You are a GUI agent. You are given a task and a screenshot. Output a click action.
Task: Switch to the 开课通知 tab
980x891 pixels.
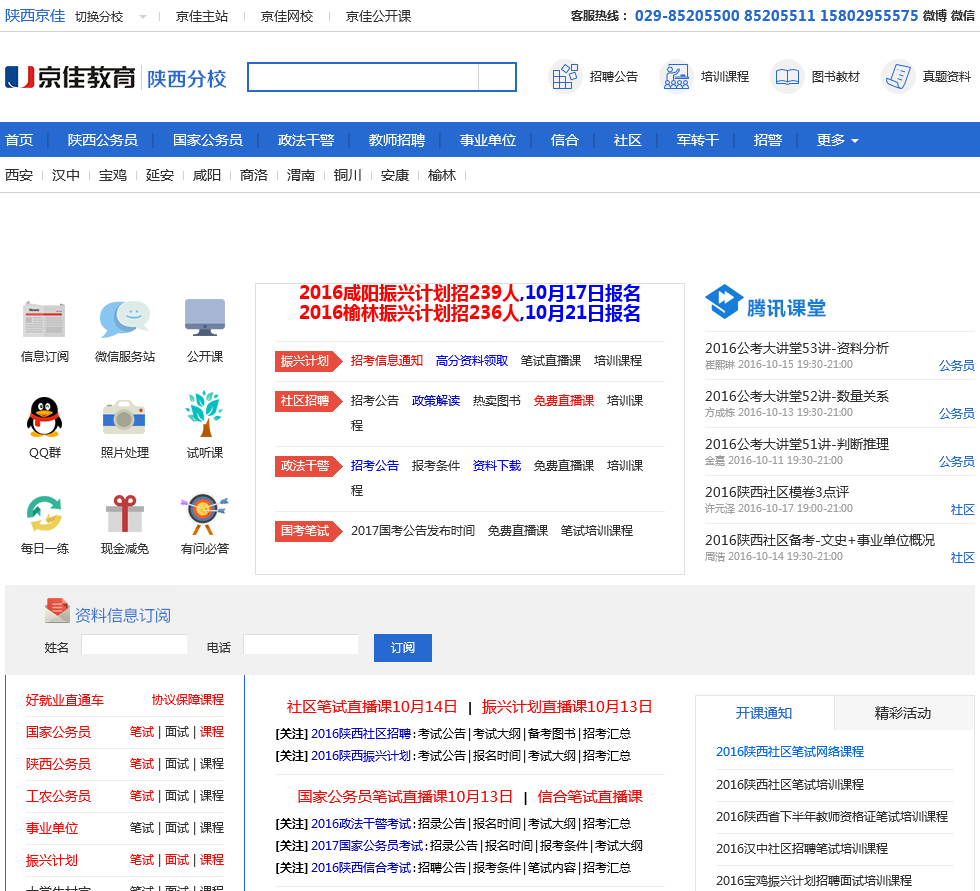[x=764, y=713]
